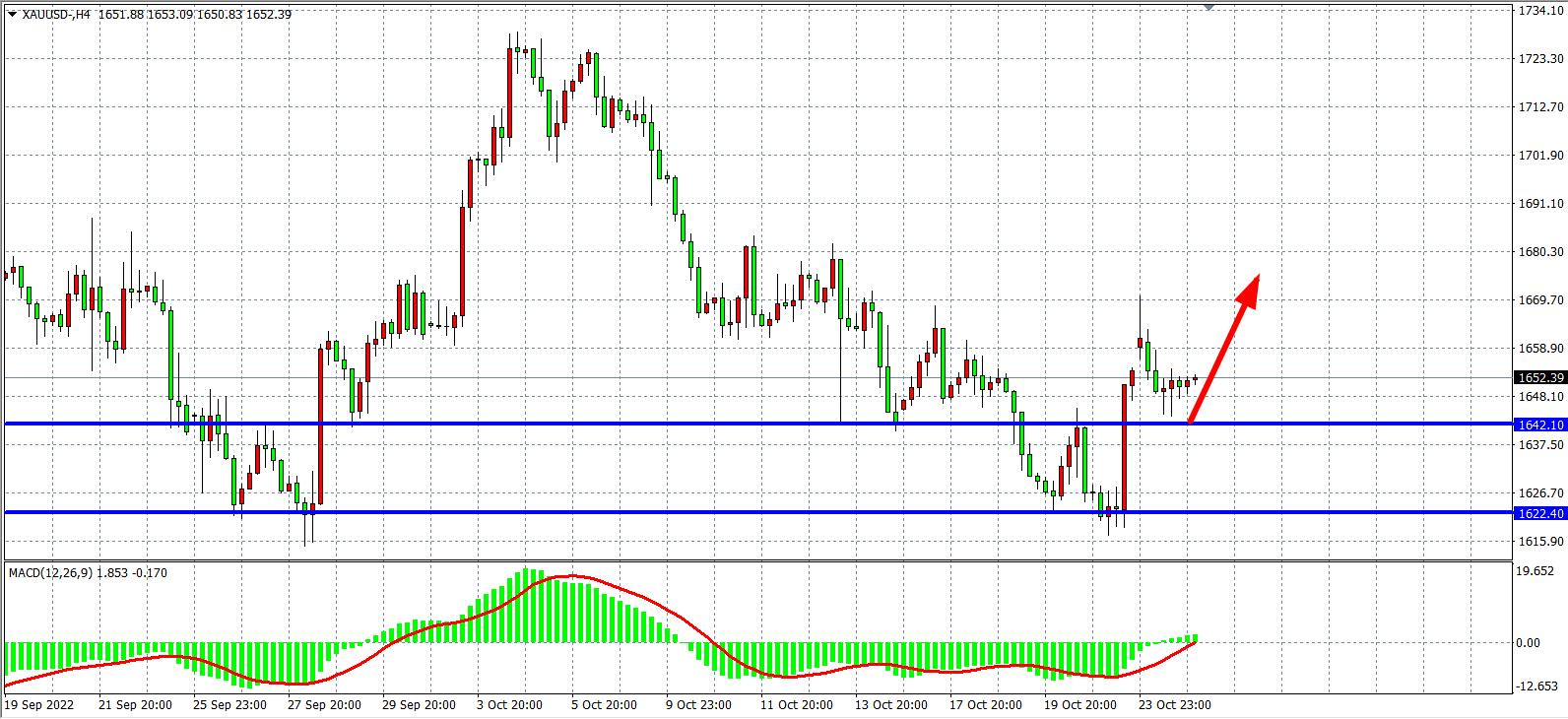Click the gray chart shift marker triangle
1568x719 pixels.
click(x=1209, y=8)
